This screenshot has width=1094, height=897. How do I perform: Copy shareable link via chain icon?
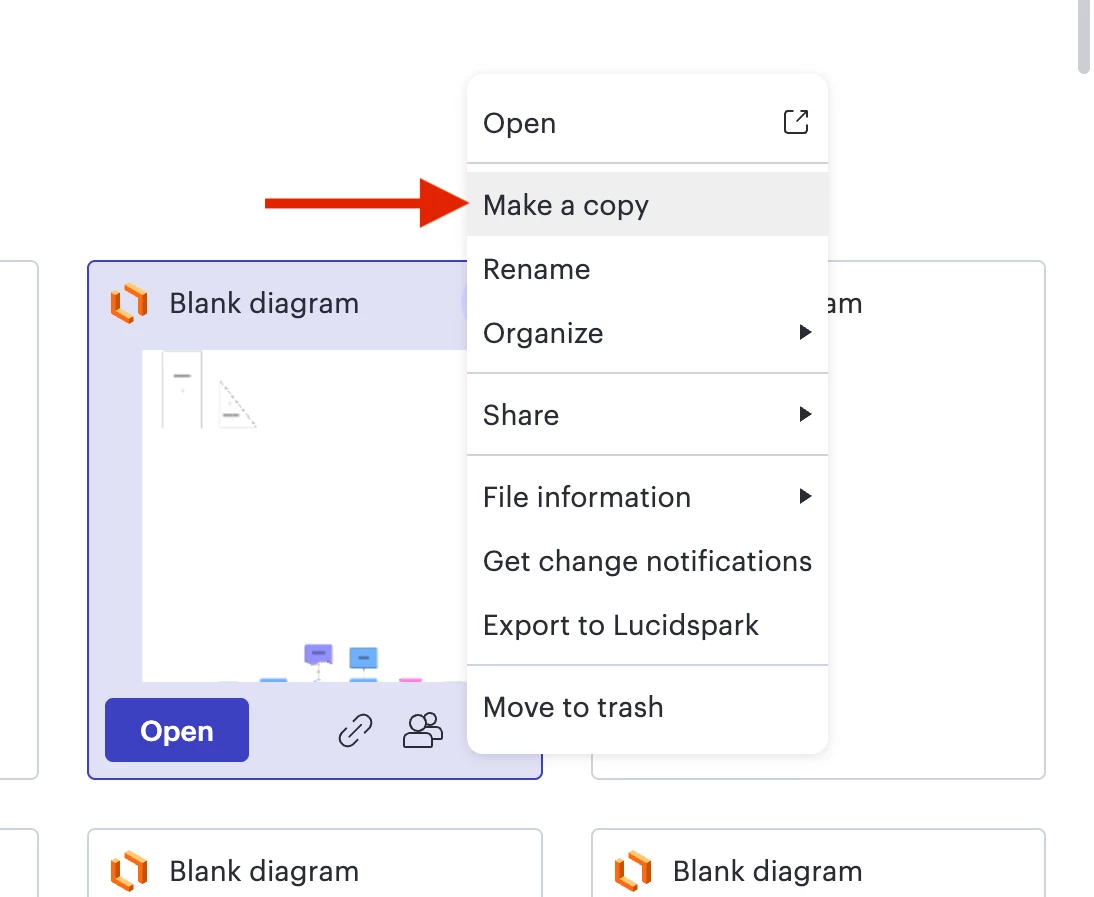(x=355, y=731)
